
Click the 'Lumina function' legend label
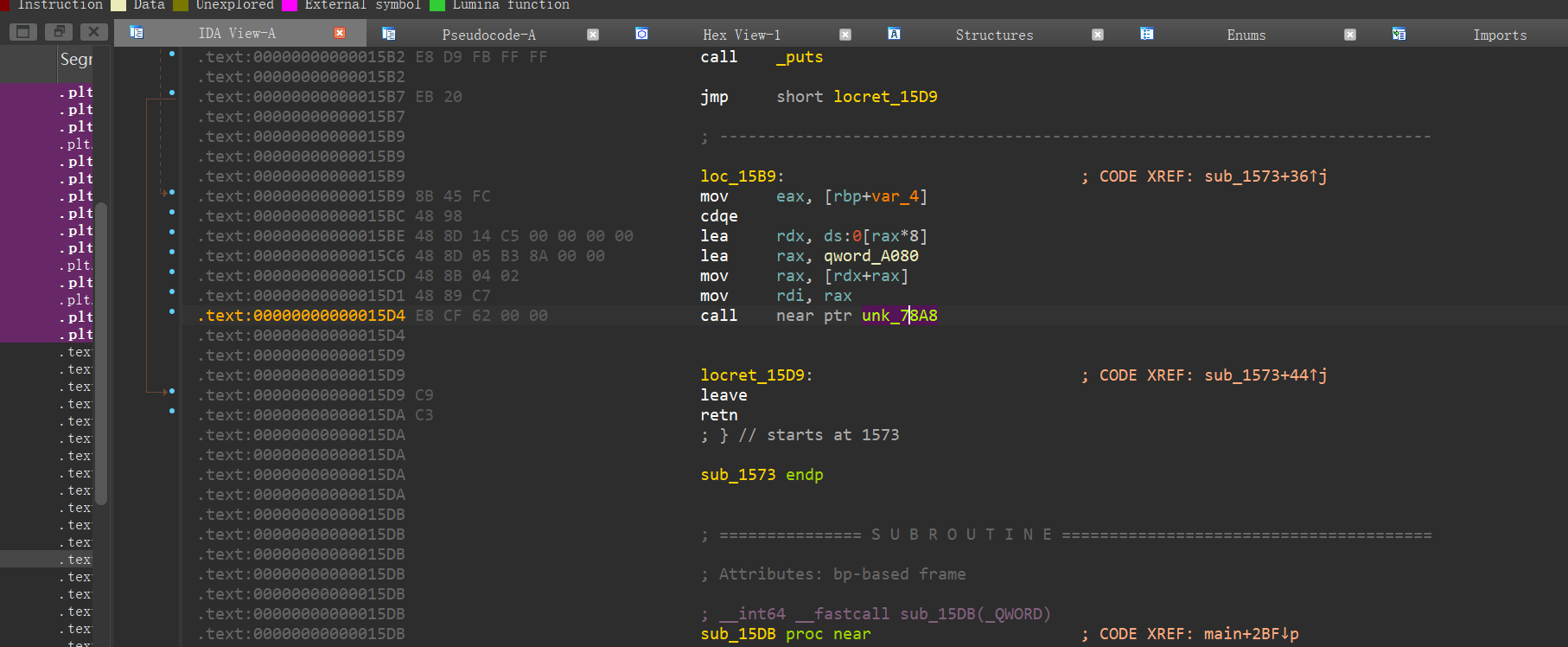click(511, 5)
